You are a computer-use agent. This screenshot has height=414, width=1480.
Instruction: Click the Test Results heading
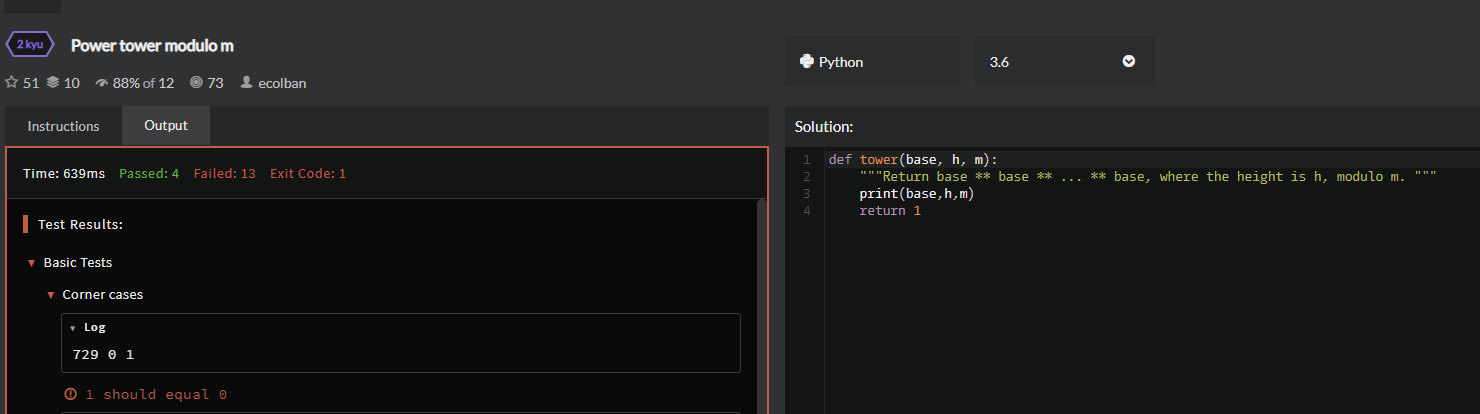[80, 224]
